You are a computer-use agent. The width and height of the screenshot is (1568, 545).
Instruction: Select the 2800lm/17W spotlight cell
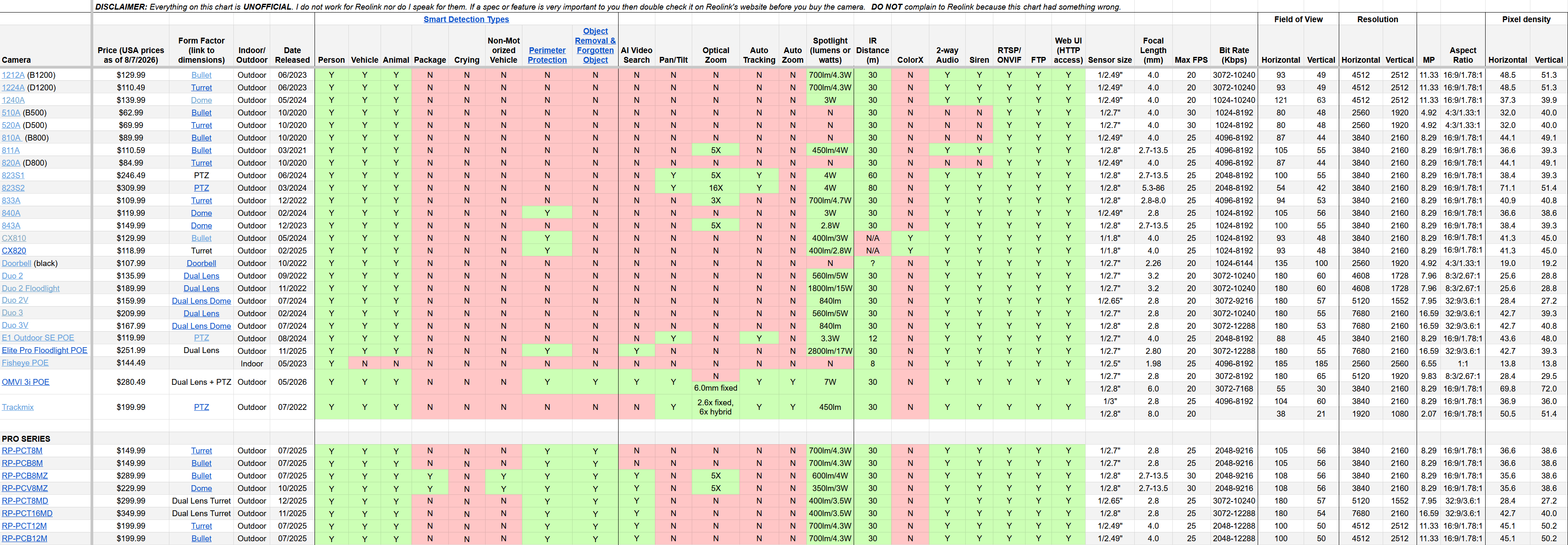(x=830, y=351)
